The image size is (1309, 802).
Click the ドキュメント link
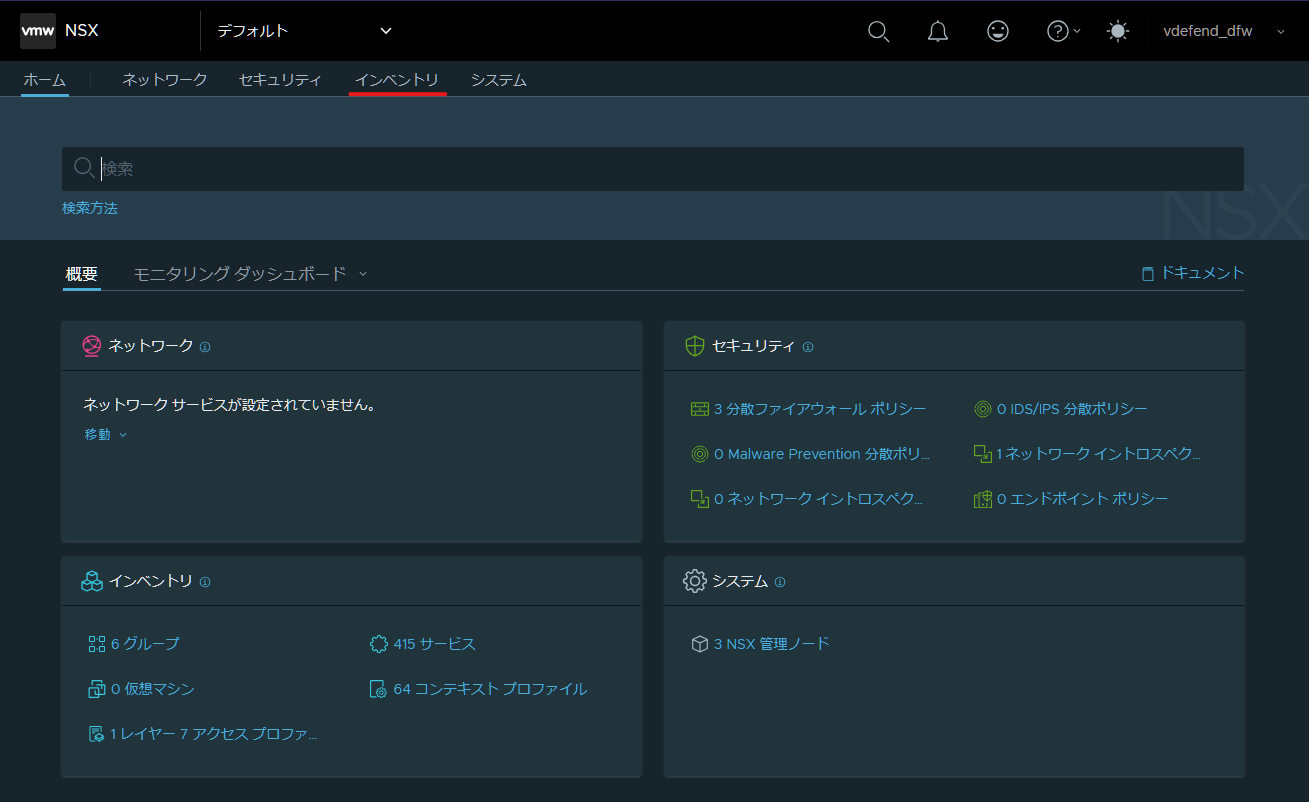(x=1193, y=273)
